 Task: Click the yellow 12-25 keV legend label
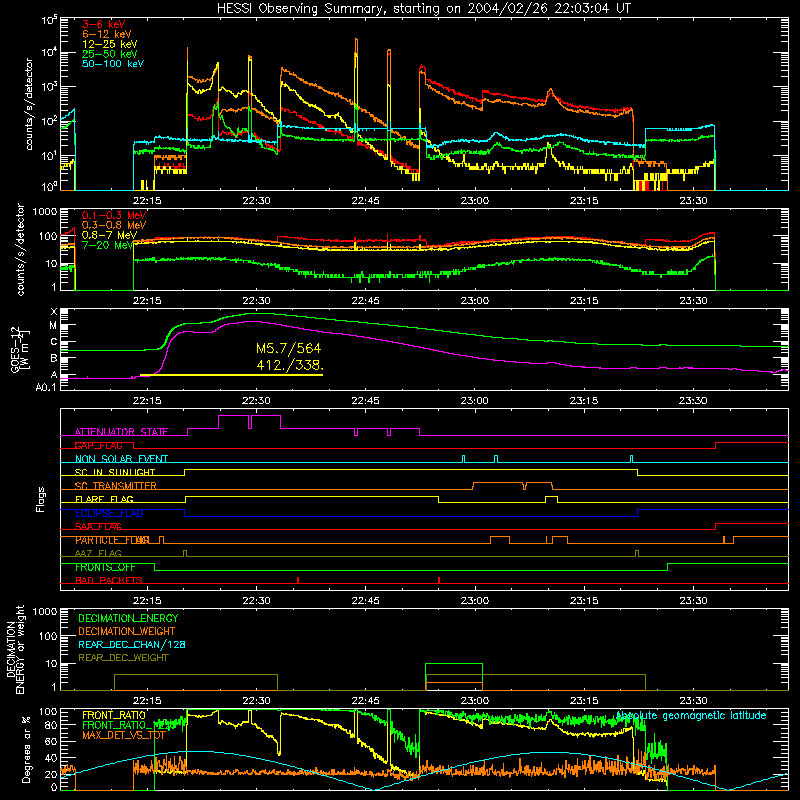pos(110,44)
